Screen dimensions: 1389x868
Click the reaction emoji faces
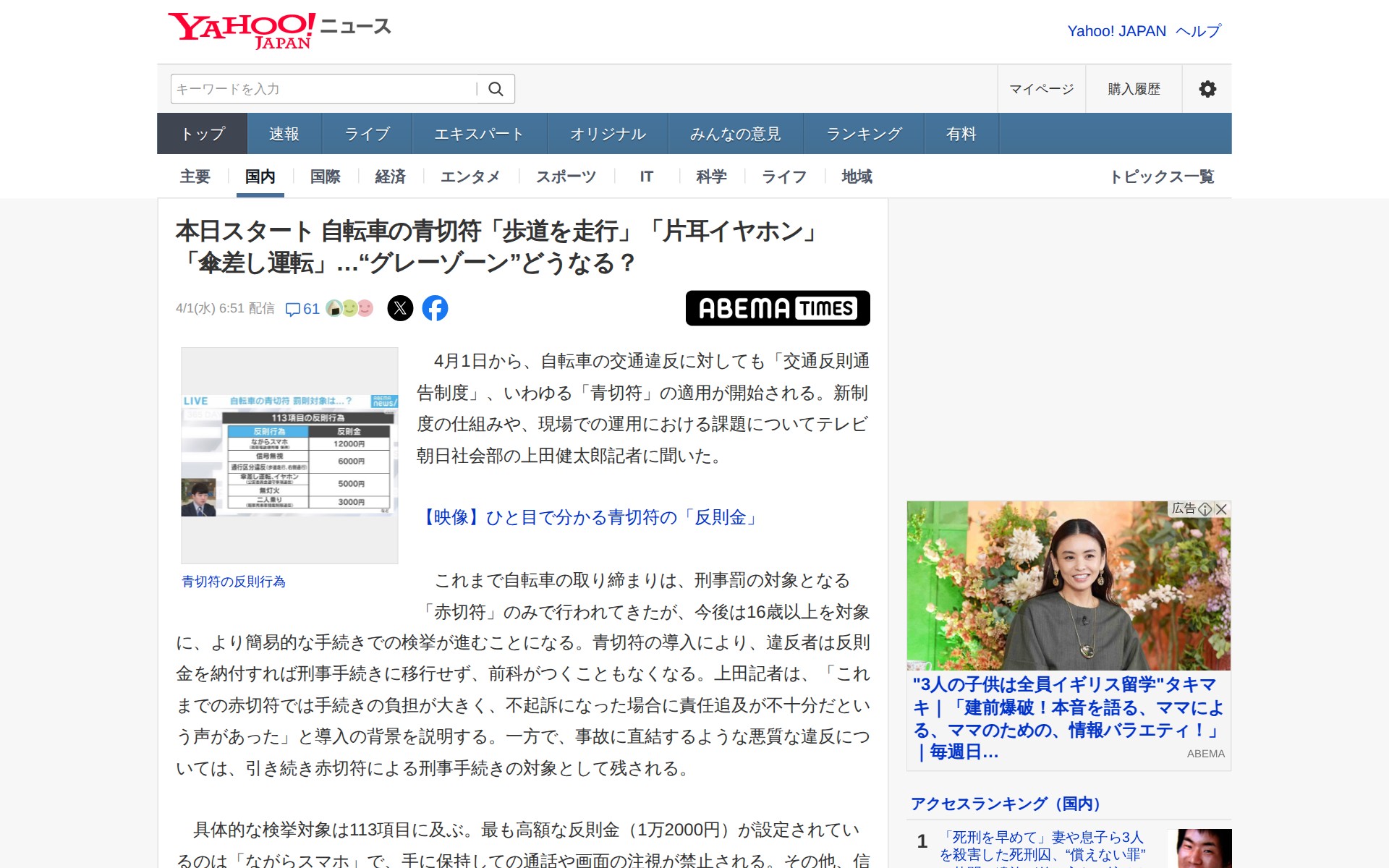[349, 308]
